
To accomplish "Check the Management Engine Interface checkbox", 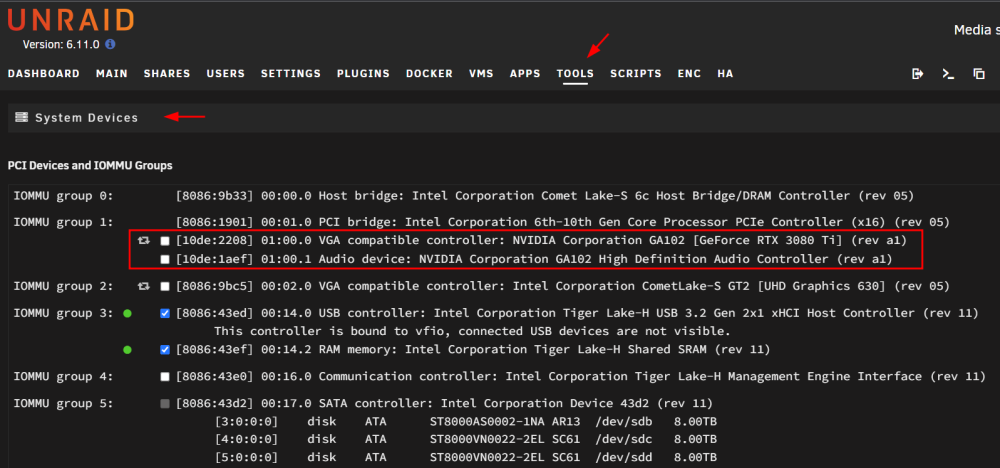I will click(x=165, y=377).
